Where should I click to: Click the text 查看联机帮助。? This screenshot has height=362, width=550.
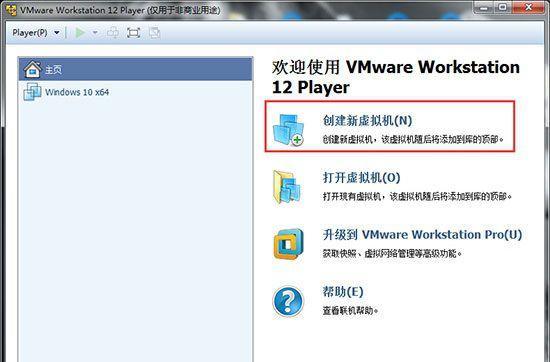[x=350, y=310]
